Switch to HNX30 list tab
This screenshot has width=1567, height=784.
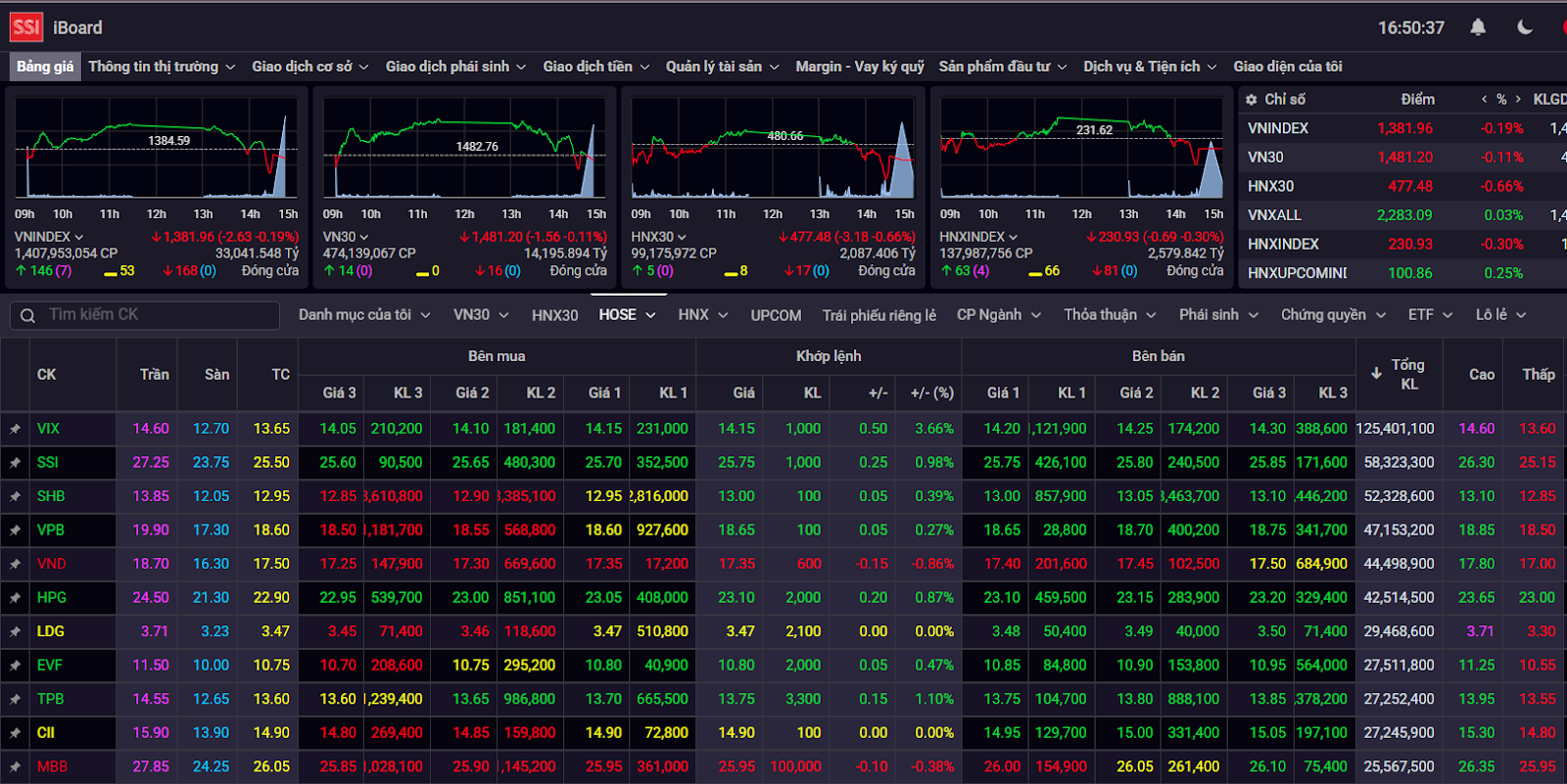(554, 315)
